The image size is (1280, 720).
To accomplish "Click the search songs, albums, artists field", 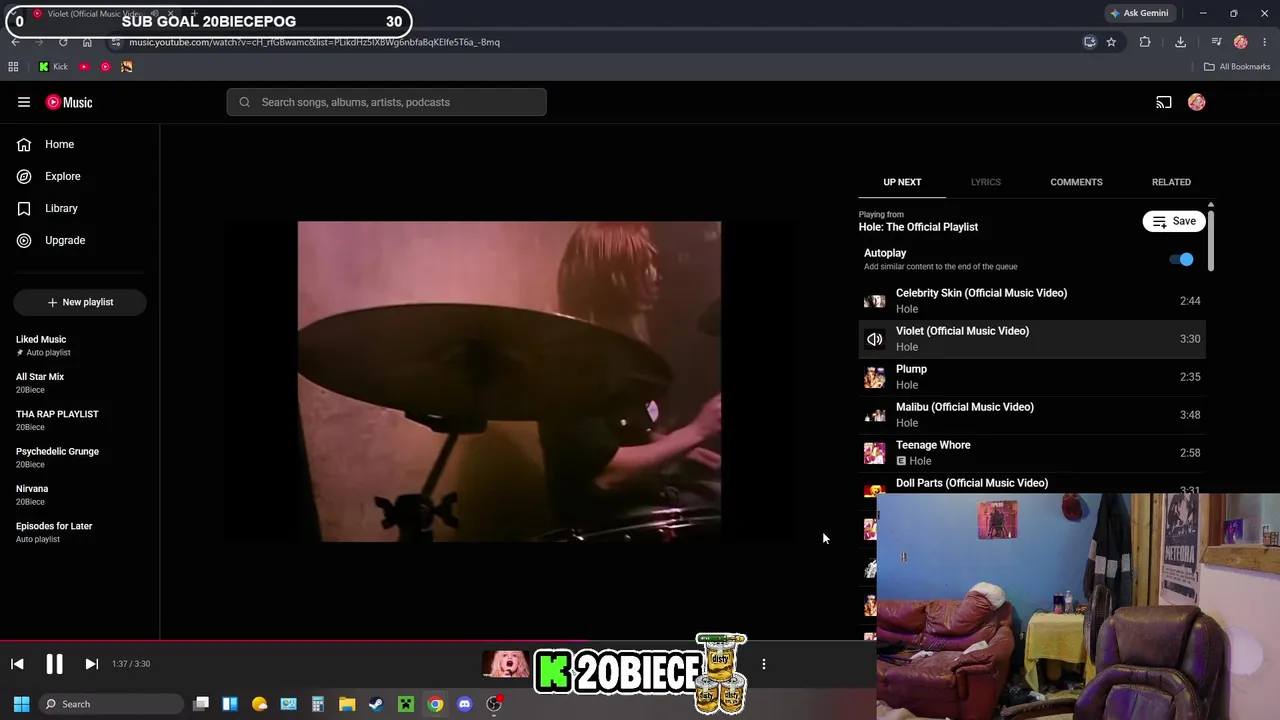I will click(386, 102).
